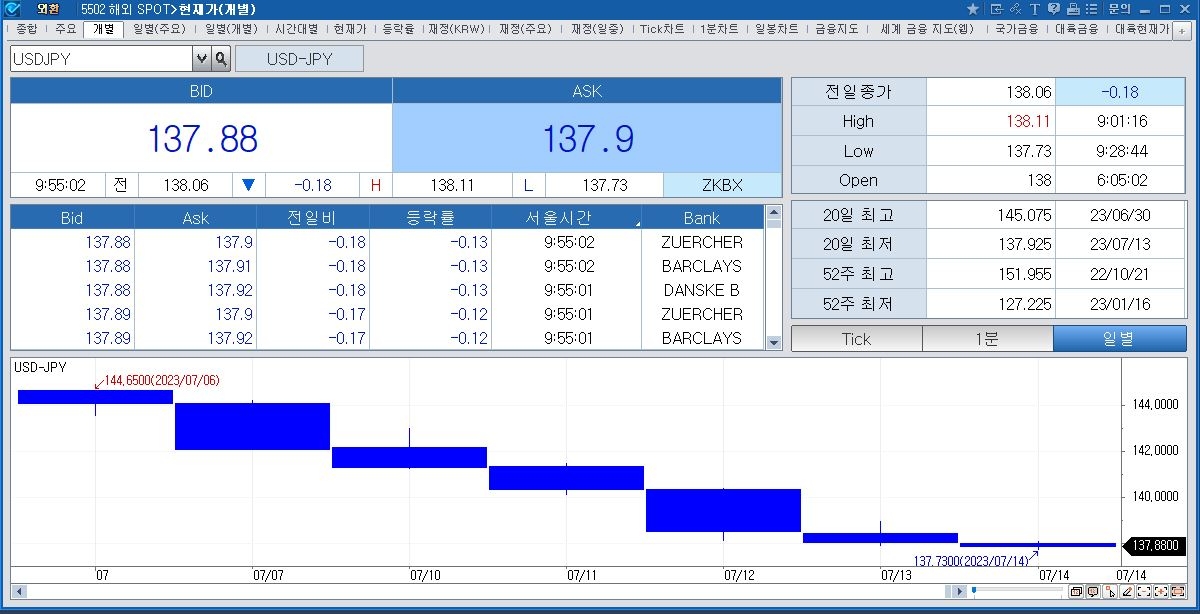
Task: Open the list menu icon in title bar
Action: pos(1092,9)
